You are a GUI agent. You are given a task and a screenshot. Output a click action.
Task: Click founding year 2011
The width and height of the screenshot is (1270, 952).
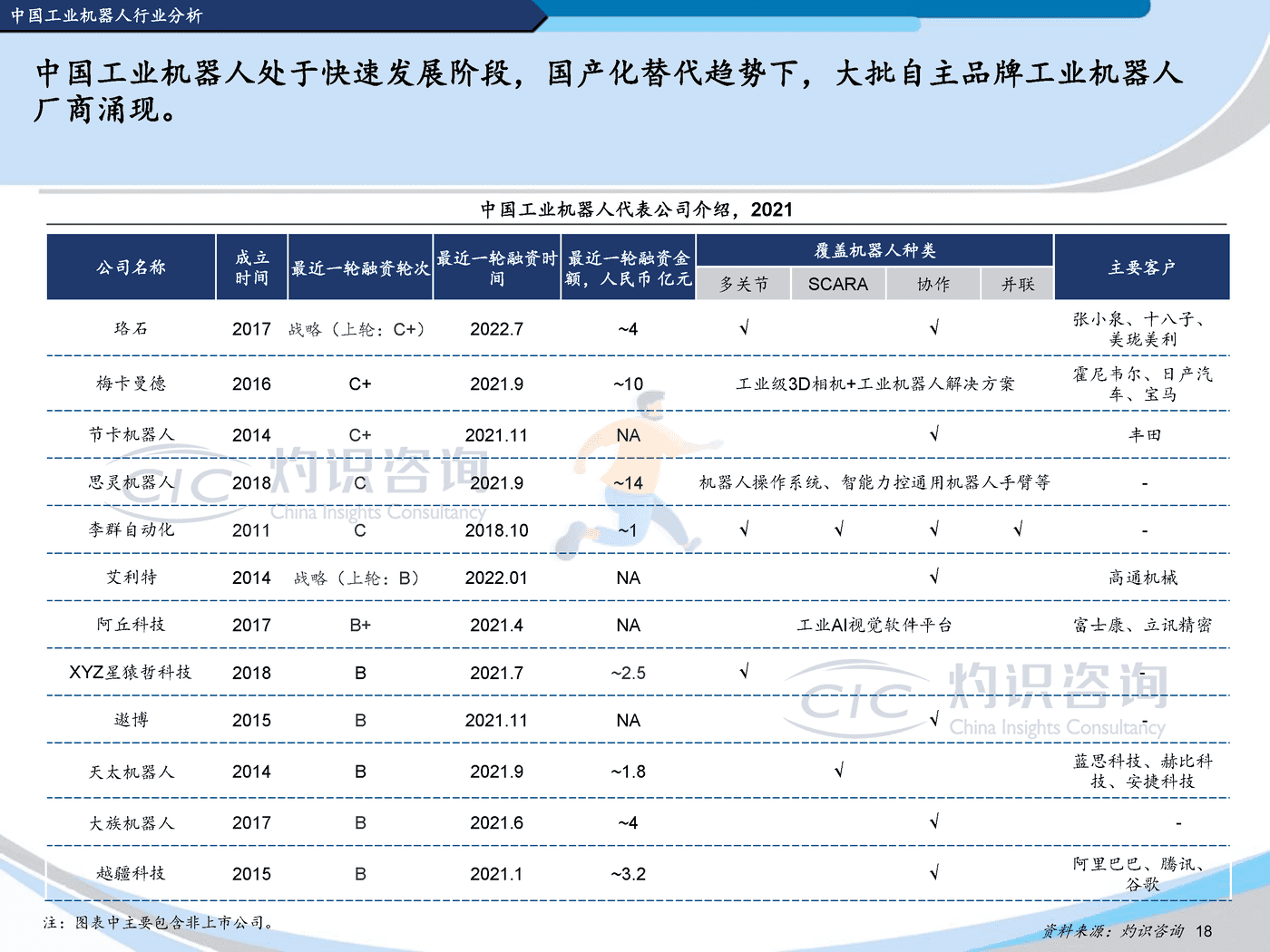(x=251, y=530)
